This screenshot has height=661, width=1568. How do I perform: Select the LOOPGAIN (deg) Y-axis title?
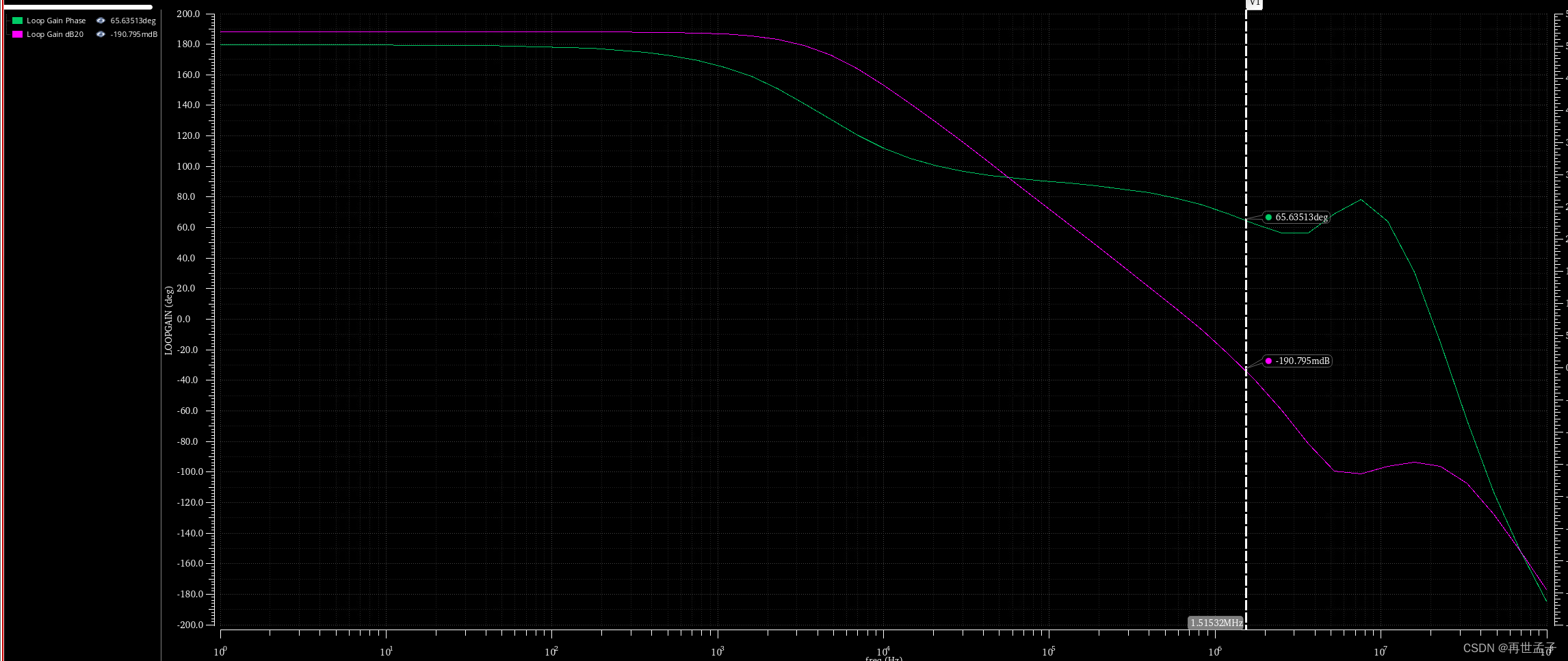click(x=168, y=320)
